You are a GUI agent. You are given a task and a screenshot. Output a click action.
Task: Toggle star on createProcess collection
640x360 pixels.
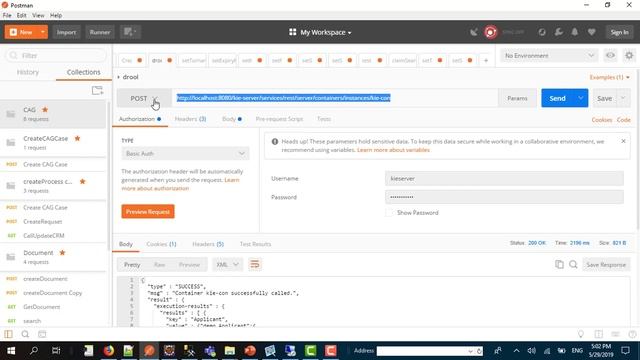[82, 181]
